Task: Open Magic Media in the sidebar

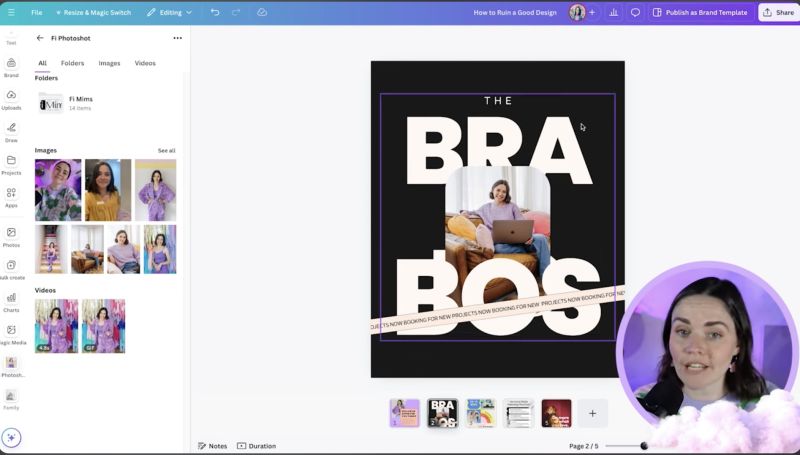Action: pyautogui.click(x=11, y=335)
